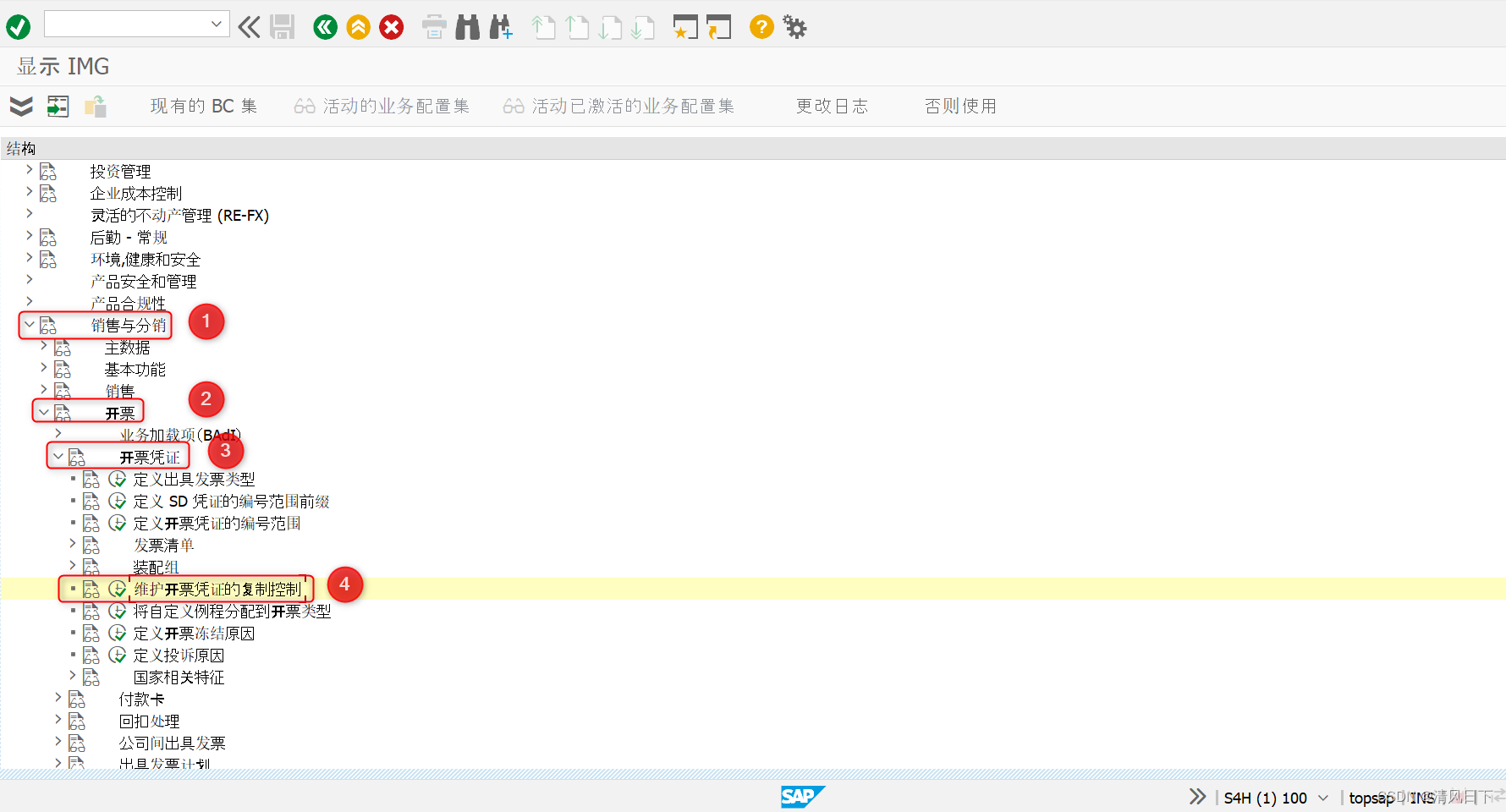Execute 定义 SD 凭证的编号范围前缀 activity icon
This screenshot has width=1506, height=812.
tap(118, 501)
